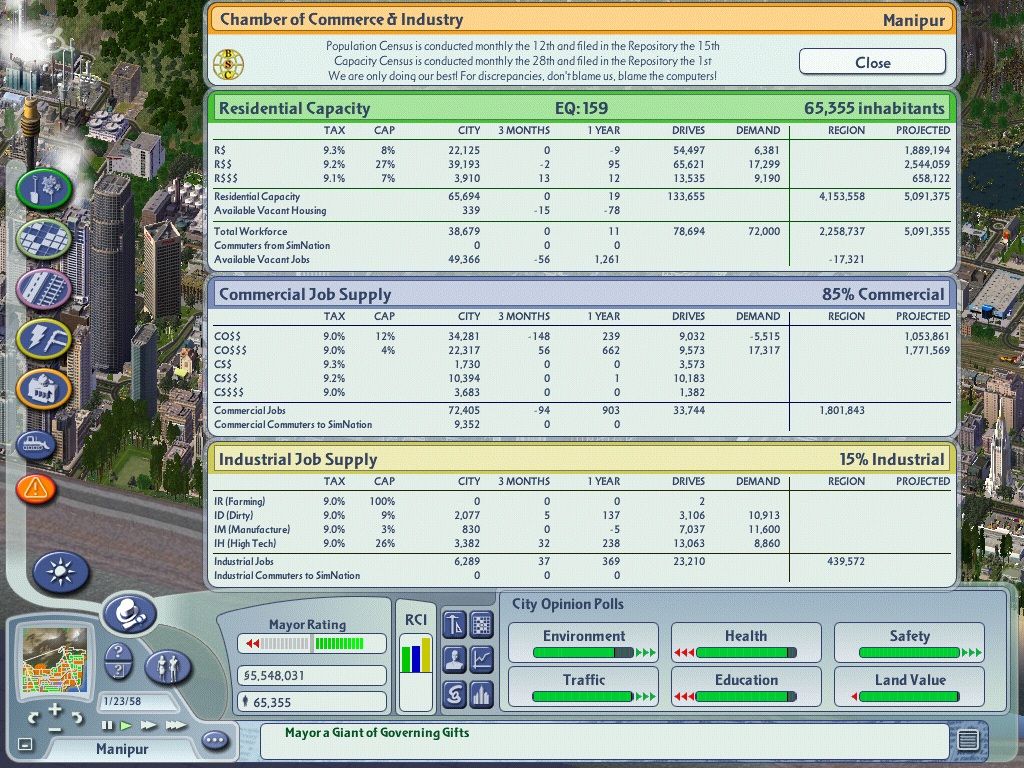Set simulation to fastest speed
This screenshot has height=768, width=1024.
point(175,725)
